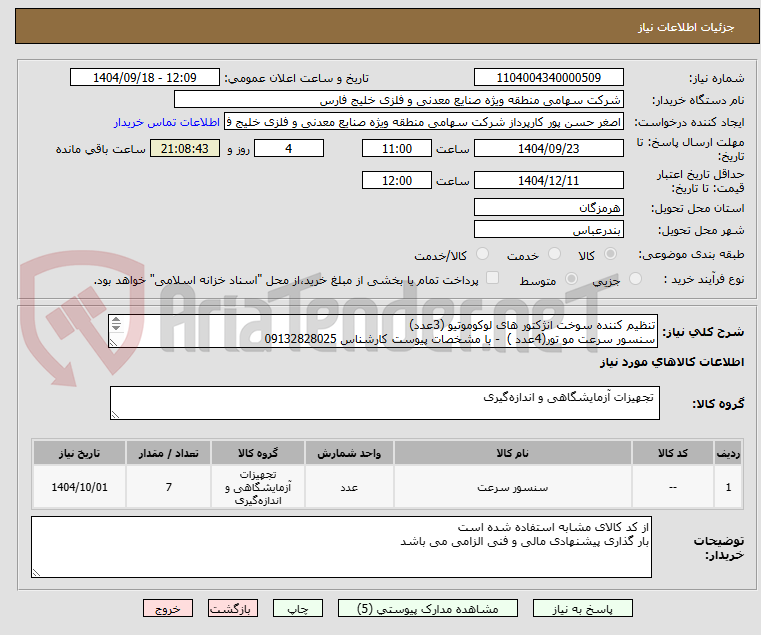Click the چاپ print button
This screenshot has height=635, width=761.
[x=298, y=608]
